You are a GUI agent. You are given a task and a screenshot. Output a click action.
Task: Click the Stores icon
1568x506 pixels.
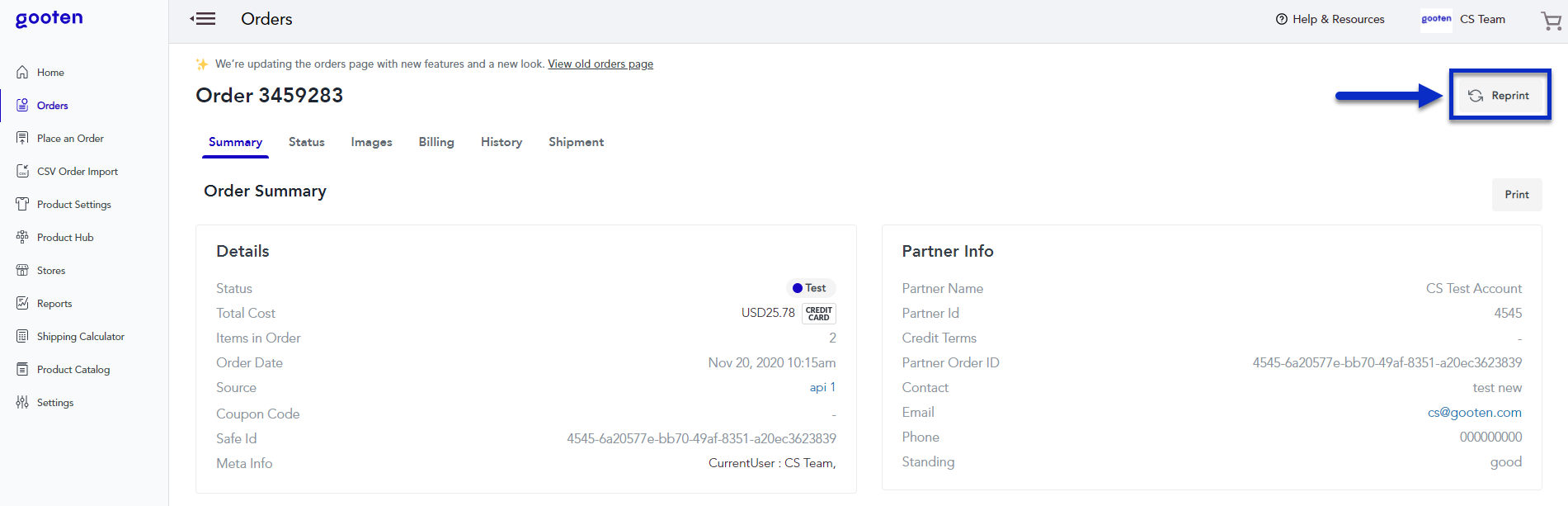coord(22,271)
